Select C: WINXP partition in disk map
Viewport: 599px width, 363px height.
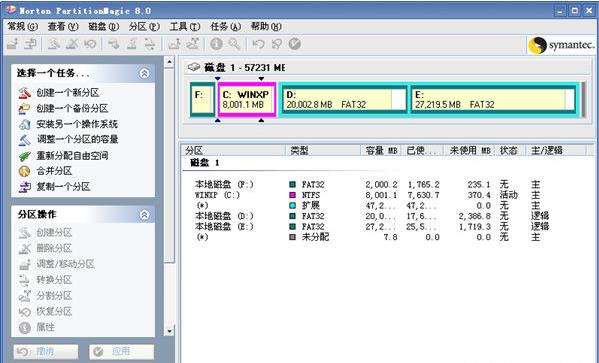247,99
